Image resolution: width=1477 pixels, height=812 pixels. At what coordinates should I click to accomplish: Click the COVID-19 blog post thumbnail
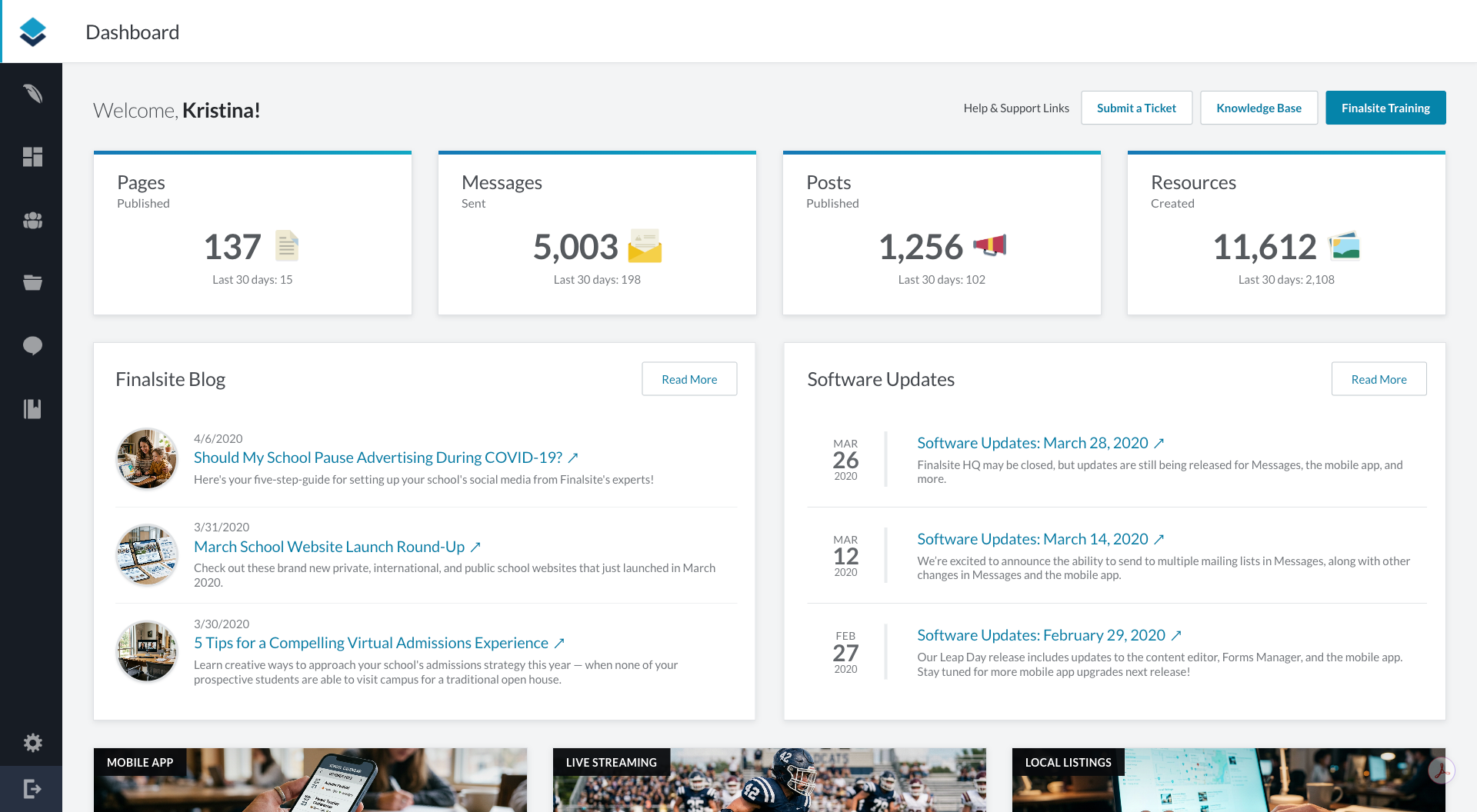pyautogui.click(x=147, y=459)
